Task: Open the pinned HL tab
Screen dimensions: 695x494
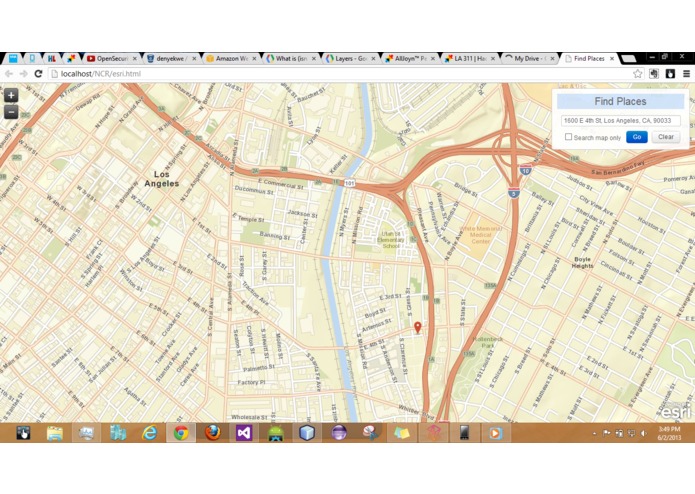Action: point(52,58)
